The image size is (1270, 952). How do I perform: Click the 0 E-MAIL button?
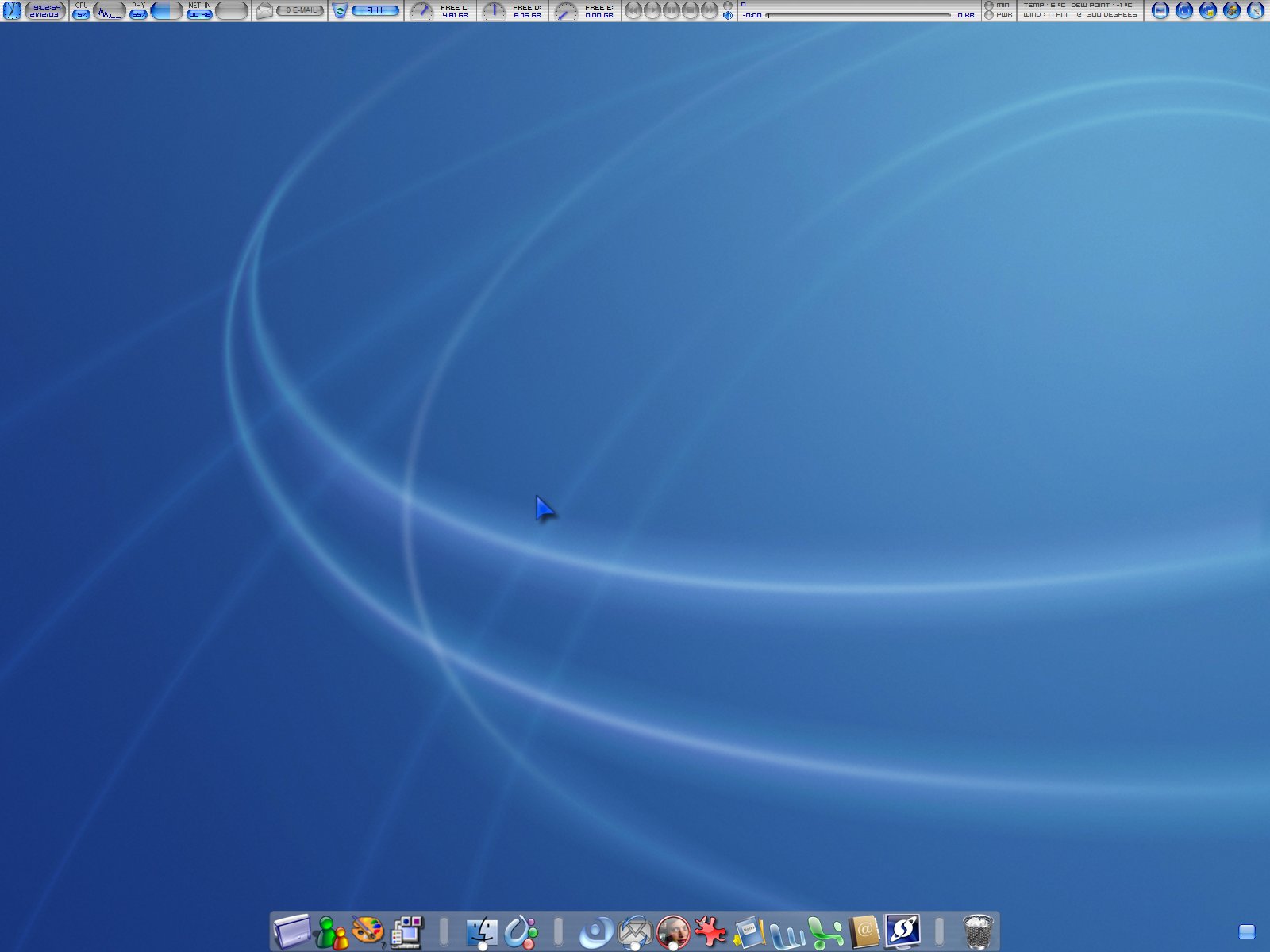[300, 10]
